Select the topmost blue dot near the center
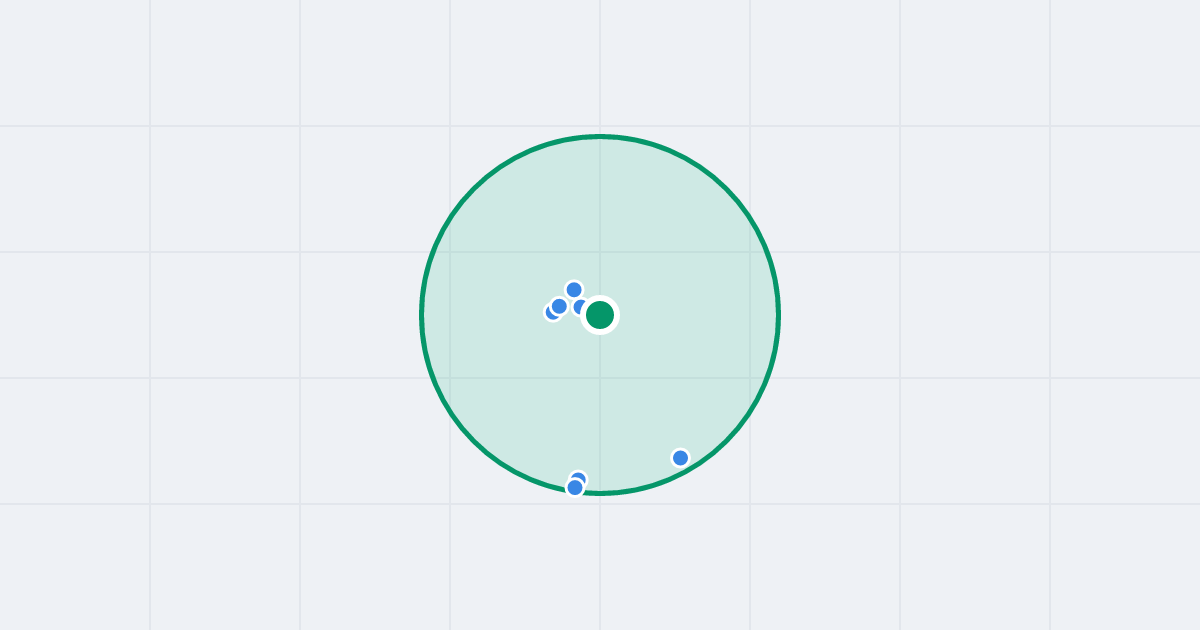1200x630 pixels. point(574,290)
